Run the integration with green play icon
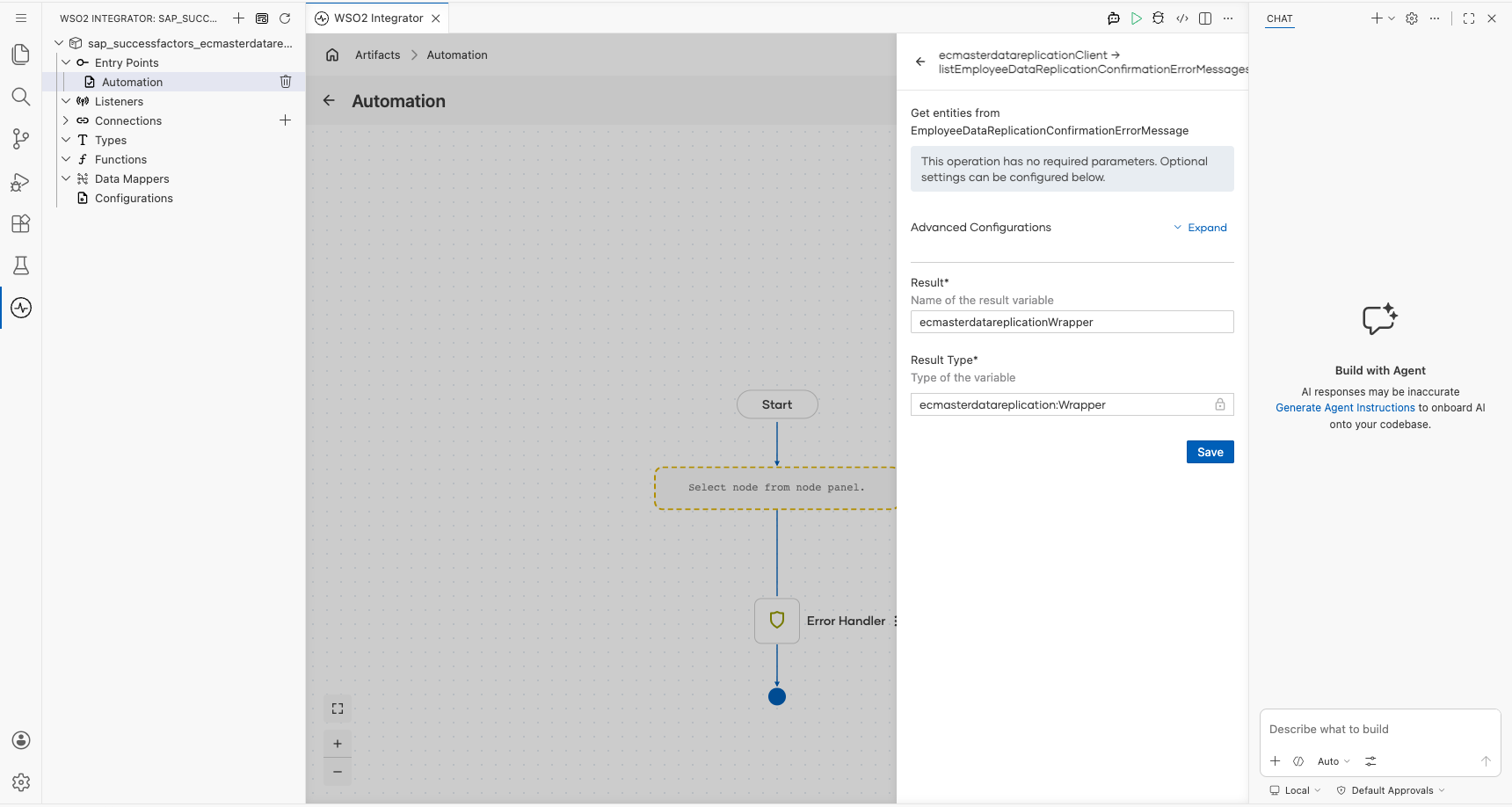 tap(1137, 18)
